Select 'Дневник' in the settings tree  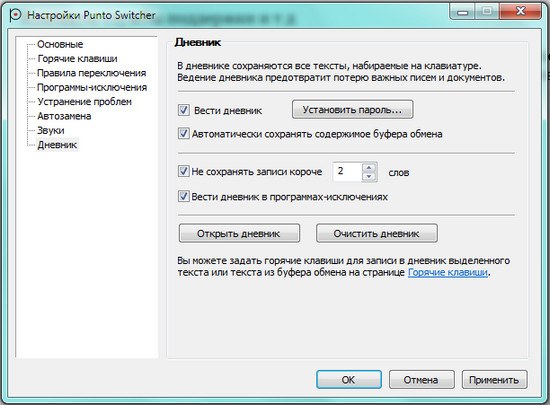tap(57, 145)
